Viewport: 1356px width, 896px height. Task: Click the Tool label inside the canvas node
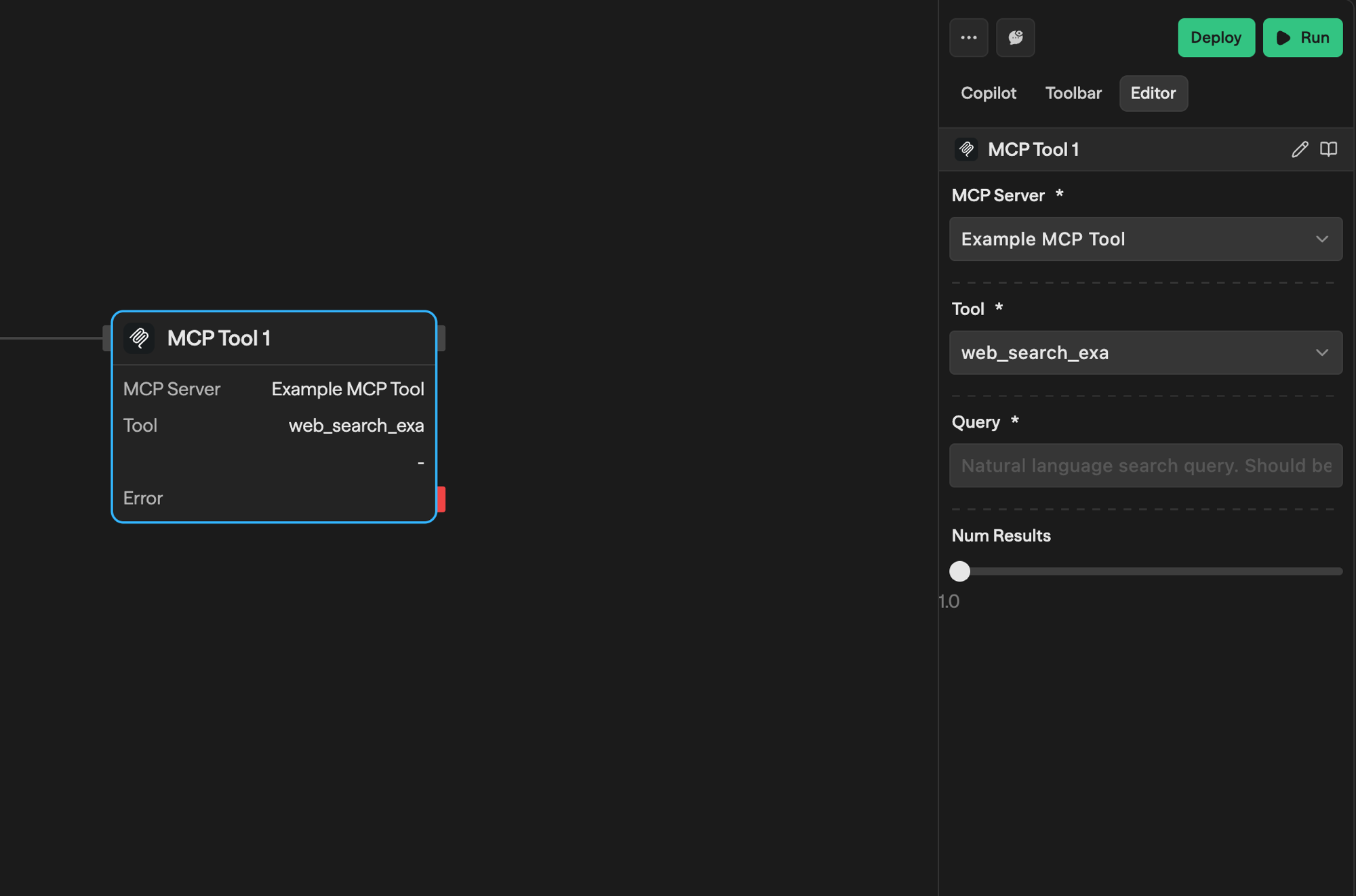click(140, 426)
